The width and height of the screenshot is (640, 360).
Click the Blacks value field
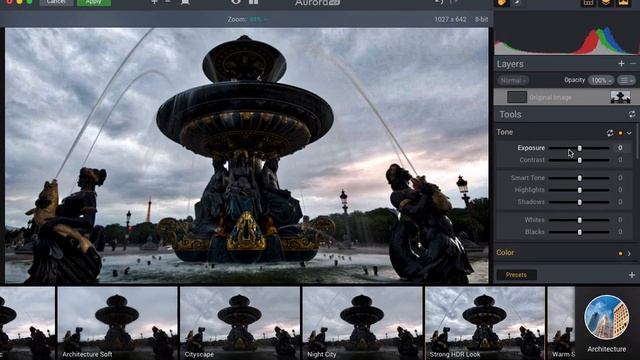tap(620, 231)
